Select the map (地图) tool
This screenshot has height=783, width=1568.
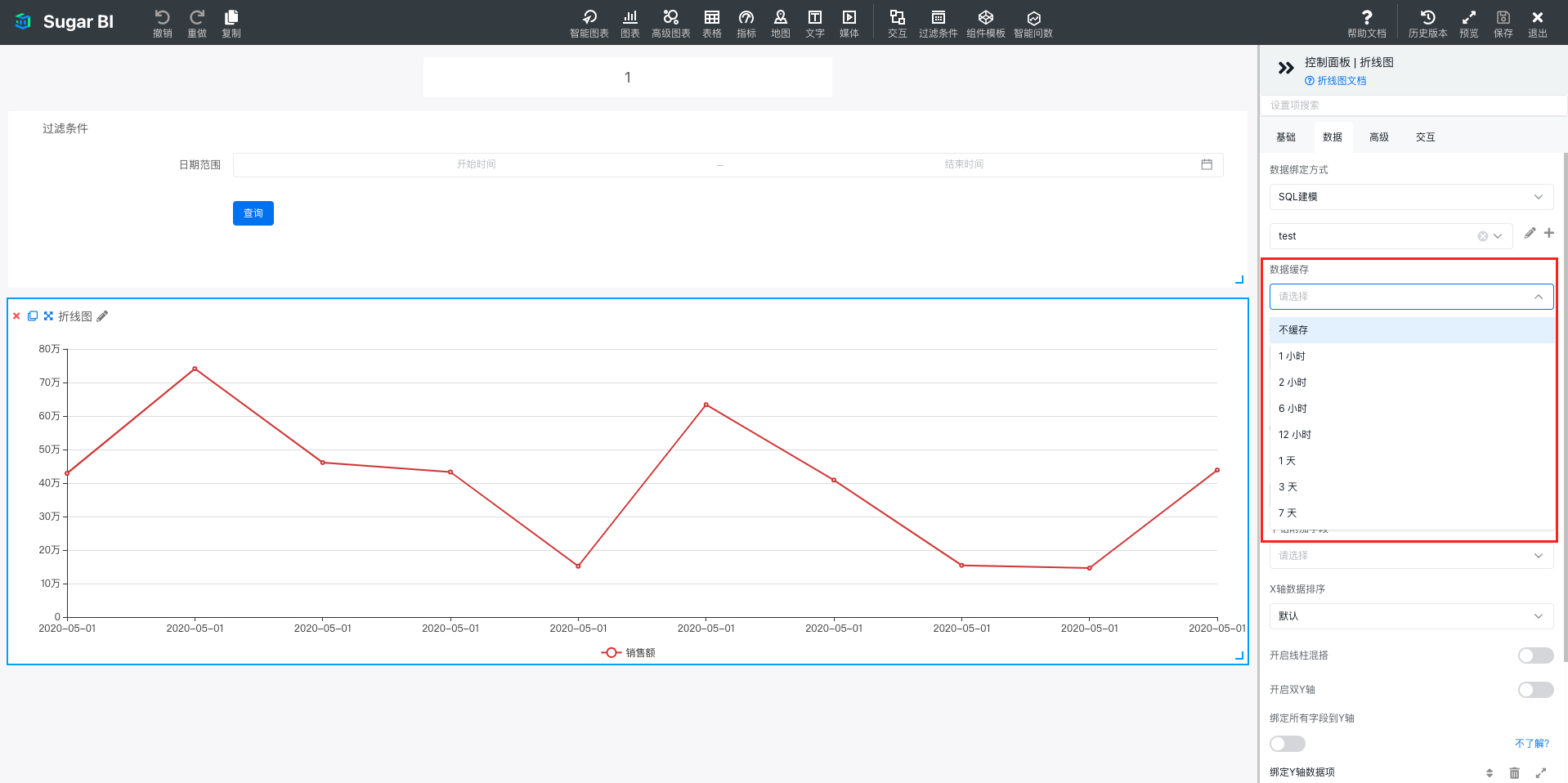pyautogui.click(x=781, y=23)
